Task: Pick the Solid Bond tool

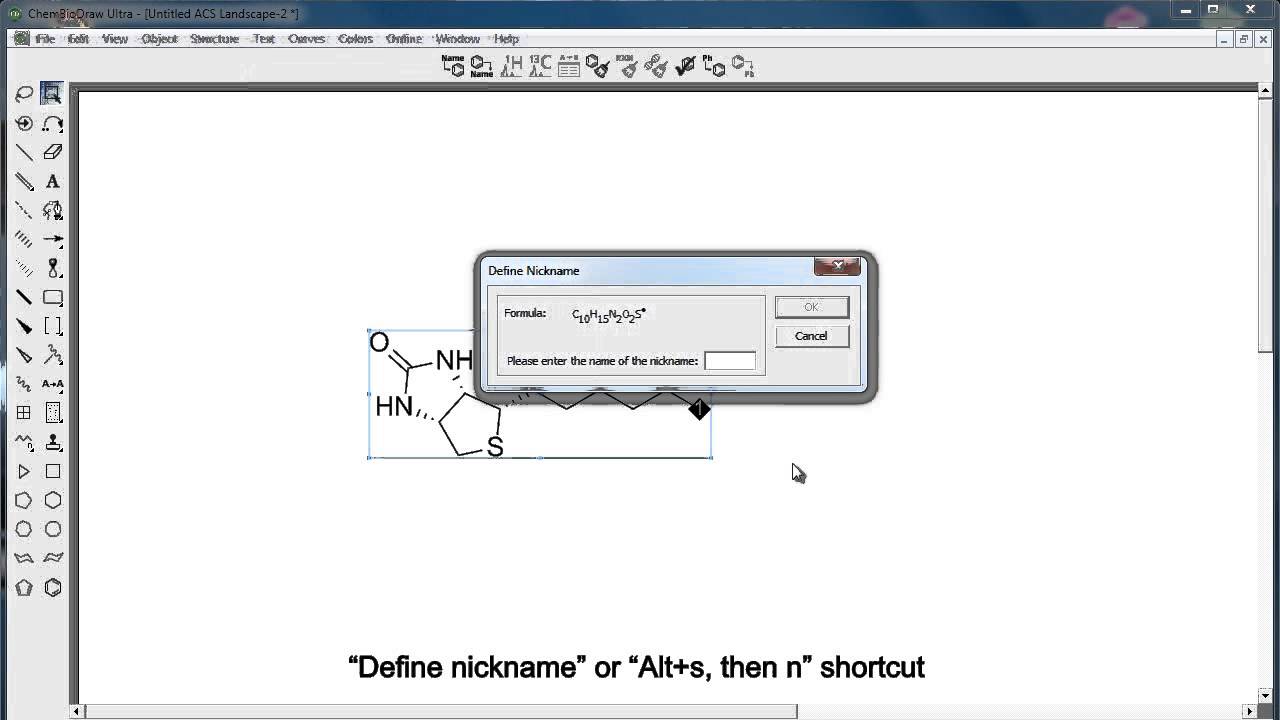Action: [24, 152]
